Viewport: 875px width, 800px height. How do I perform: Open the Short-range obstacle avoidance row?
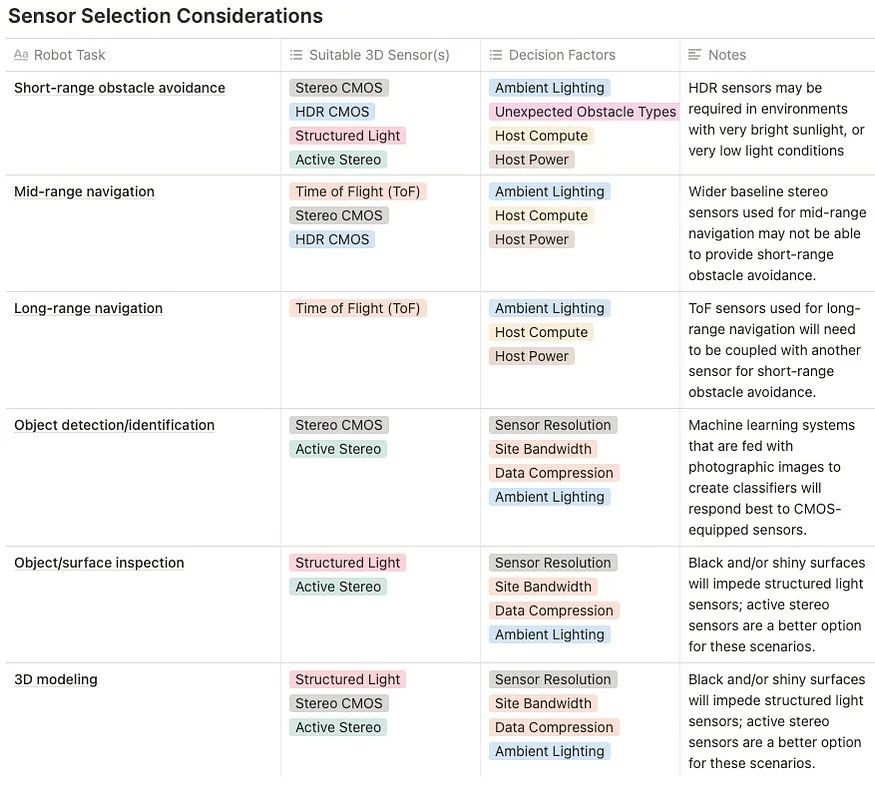pyautogui.click(x=119, y=88)
